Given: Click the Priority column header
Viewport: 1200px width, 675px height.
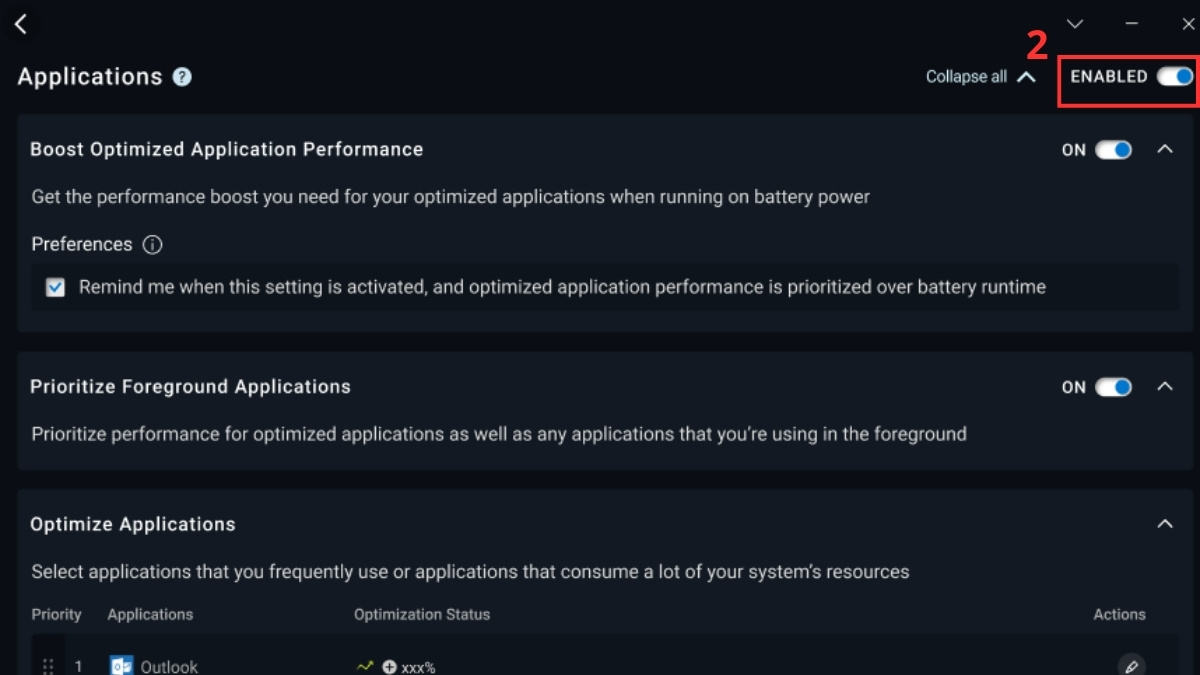Looking at the screenshot, I should point(56,614).
